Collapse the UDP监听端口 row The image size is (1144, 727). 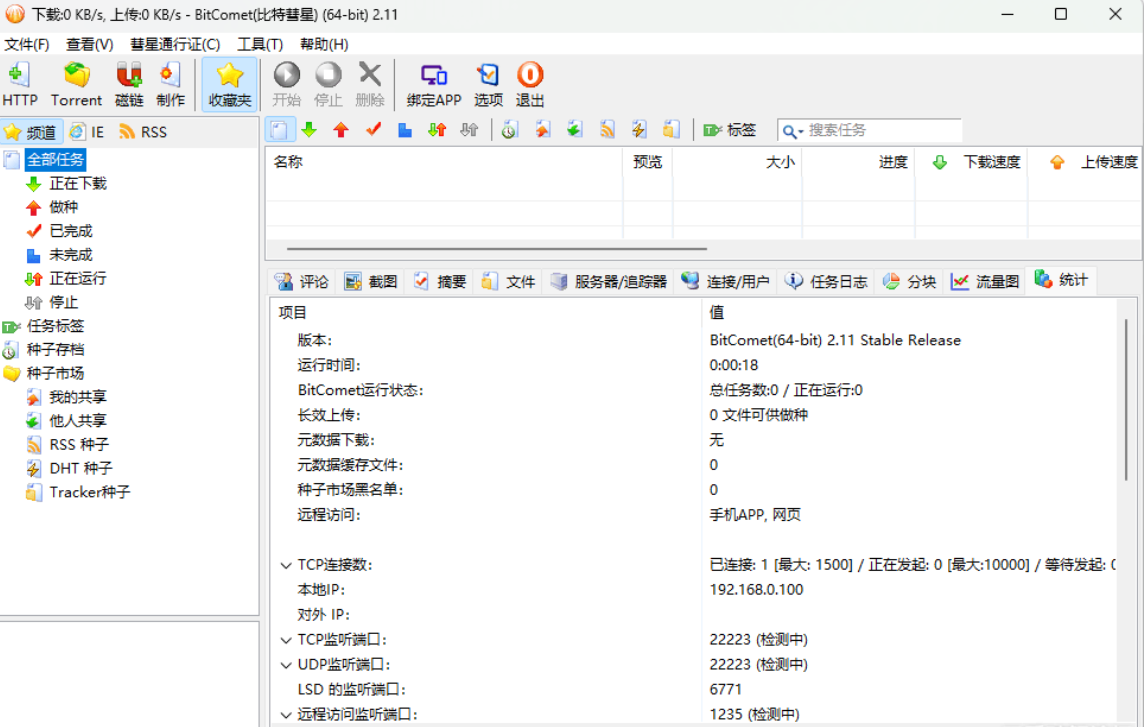[286, 665]
